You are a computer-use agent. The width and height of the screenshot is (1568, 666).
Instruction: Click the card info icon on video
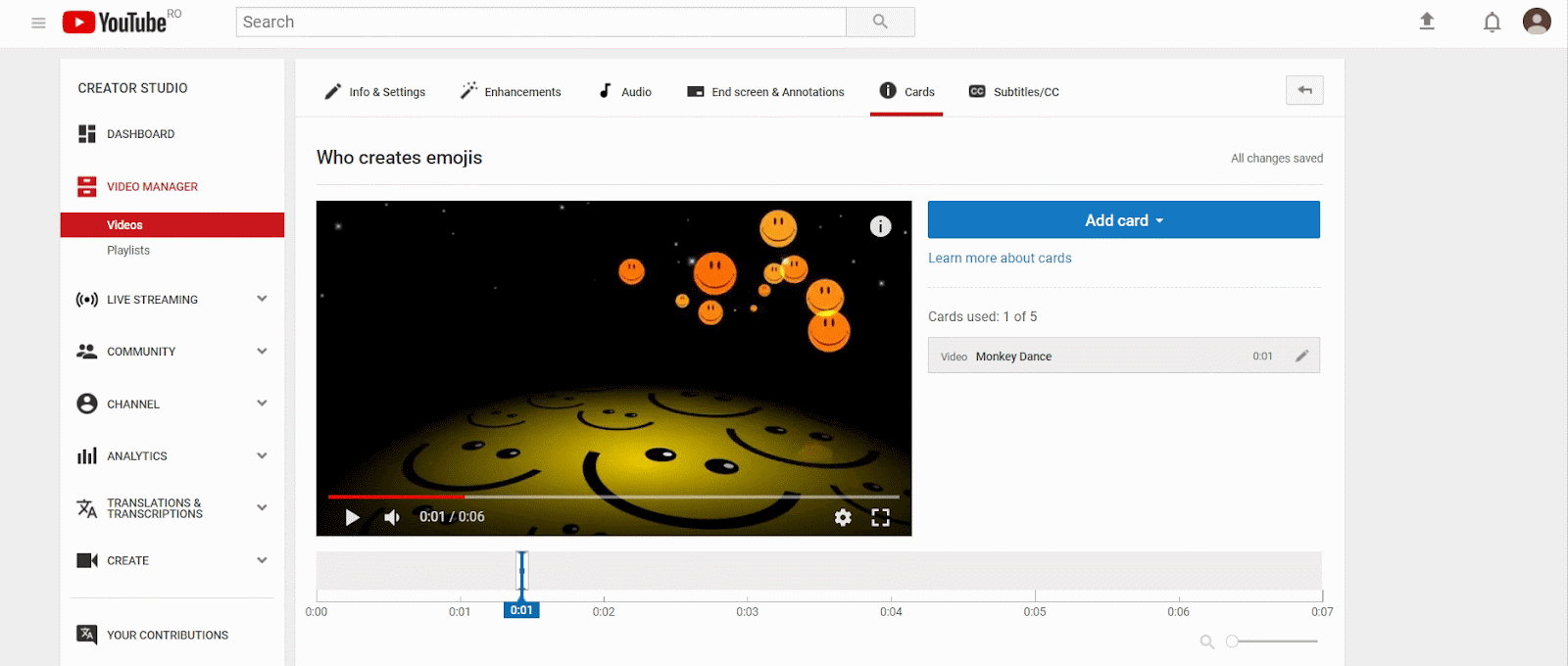880,227
